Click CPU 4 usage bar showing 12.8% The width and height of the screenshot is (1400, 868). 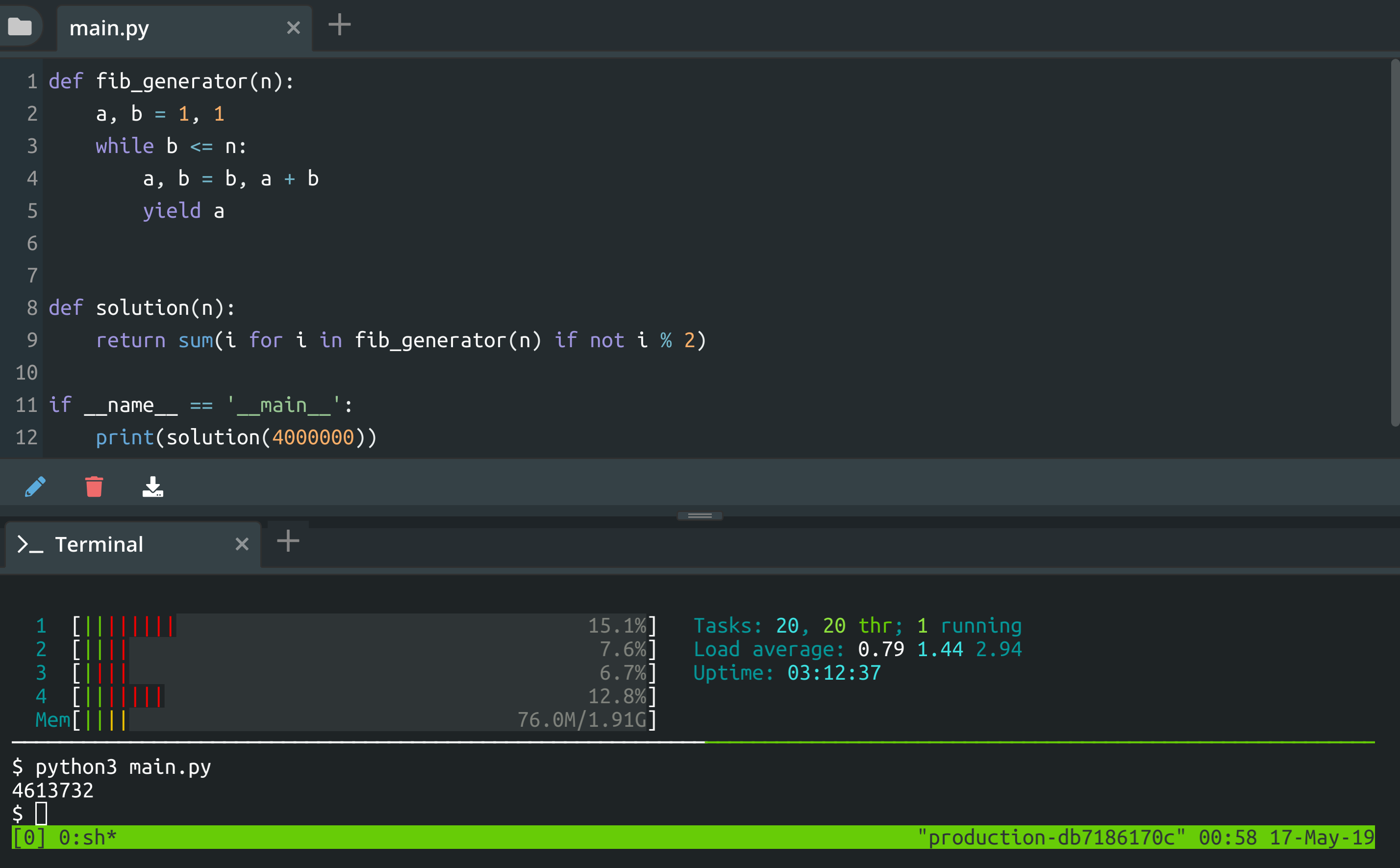click(365, 696)
